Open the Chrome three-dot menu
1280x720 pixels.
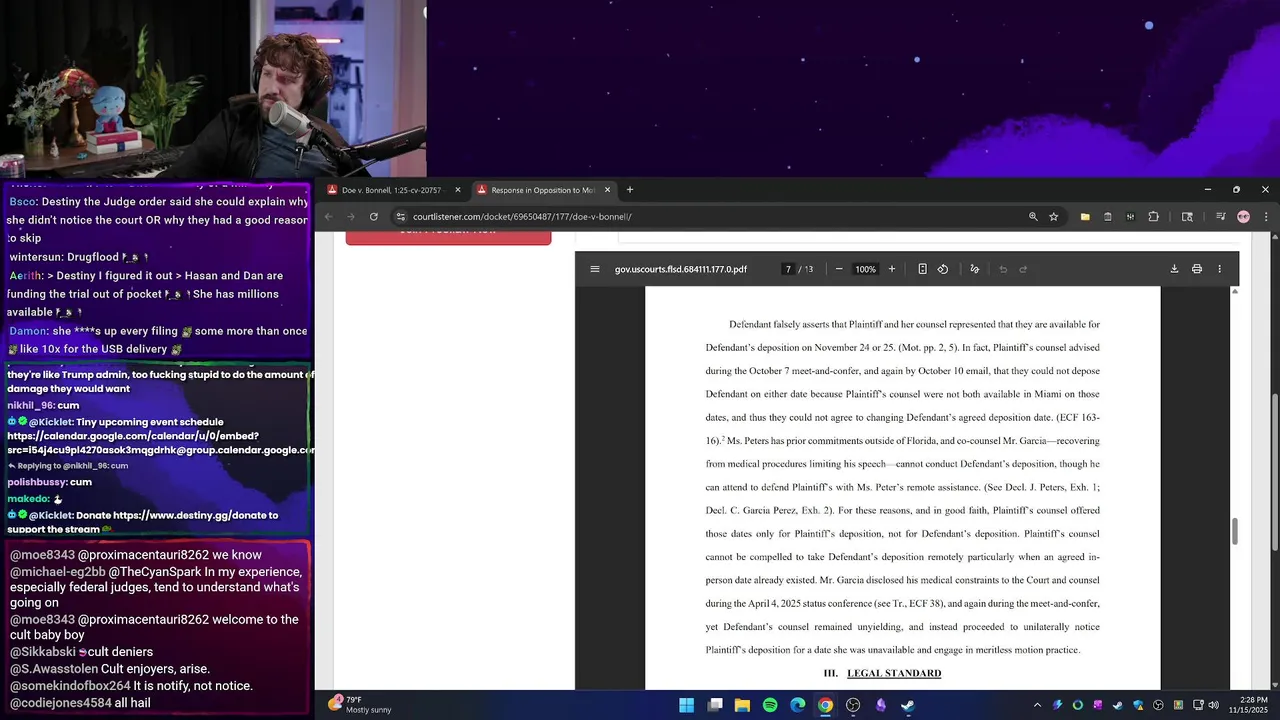1266,216
